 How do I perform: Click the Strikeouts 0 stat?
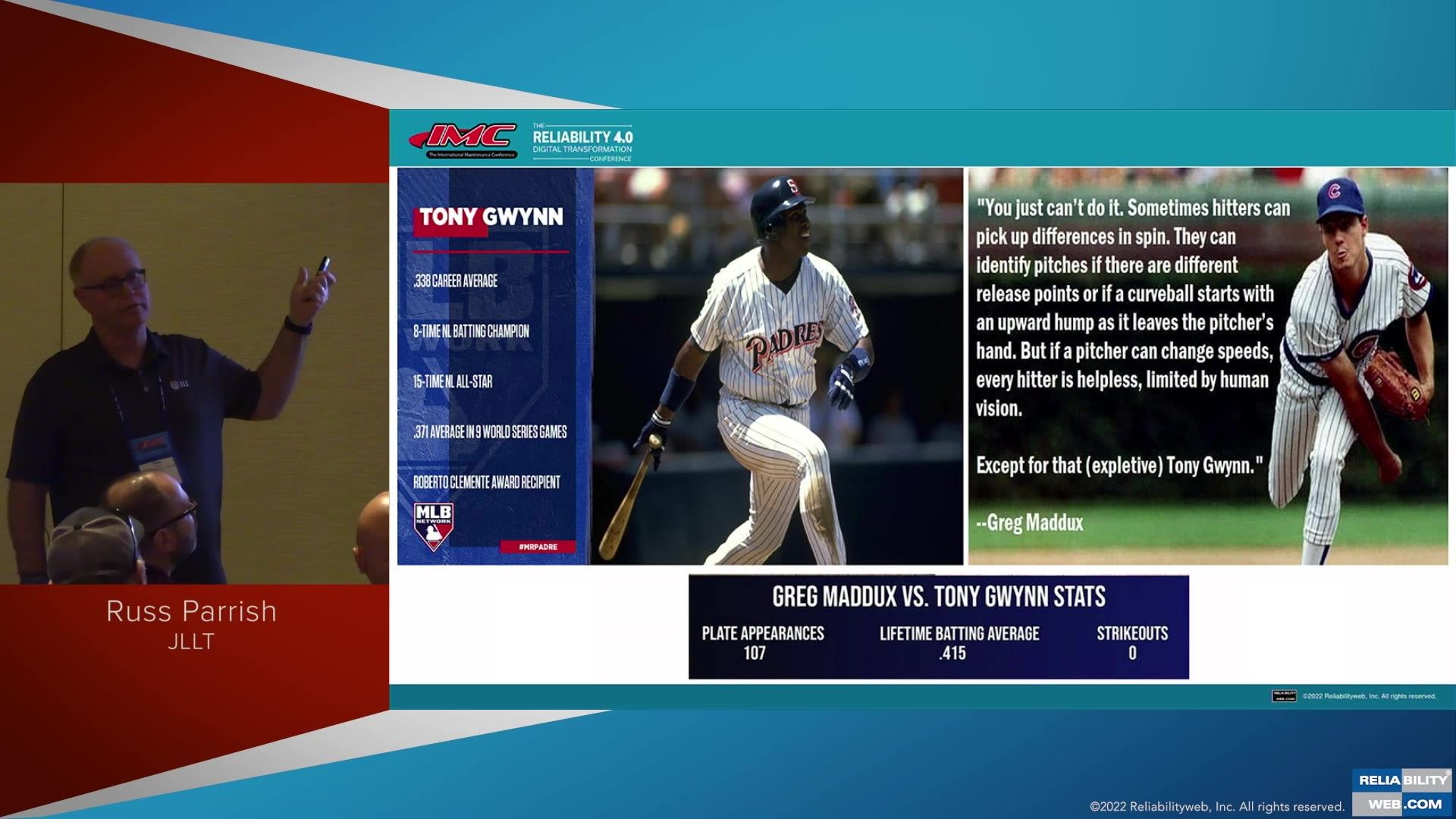click(1131, 642)
